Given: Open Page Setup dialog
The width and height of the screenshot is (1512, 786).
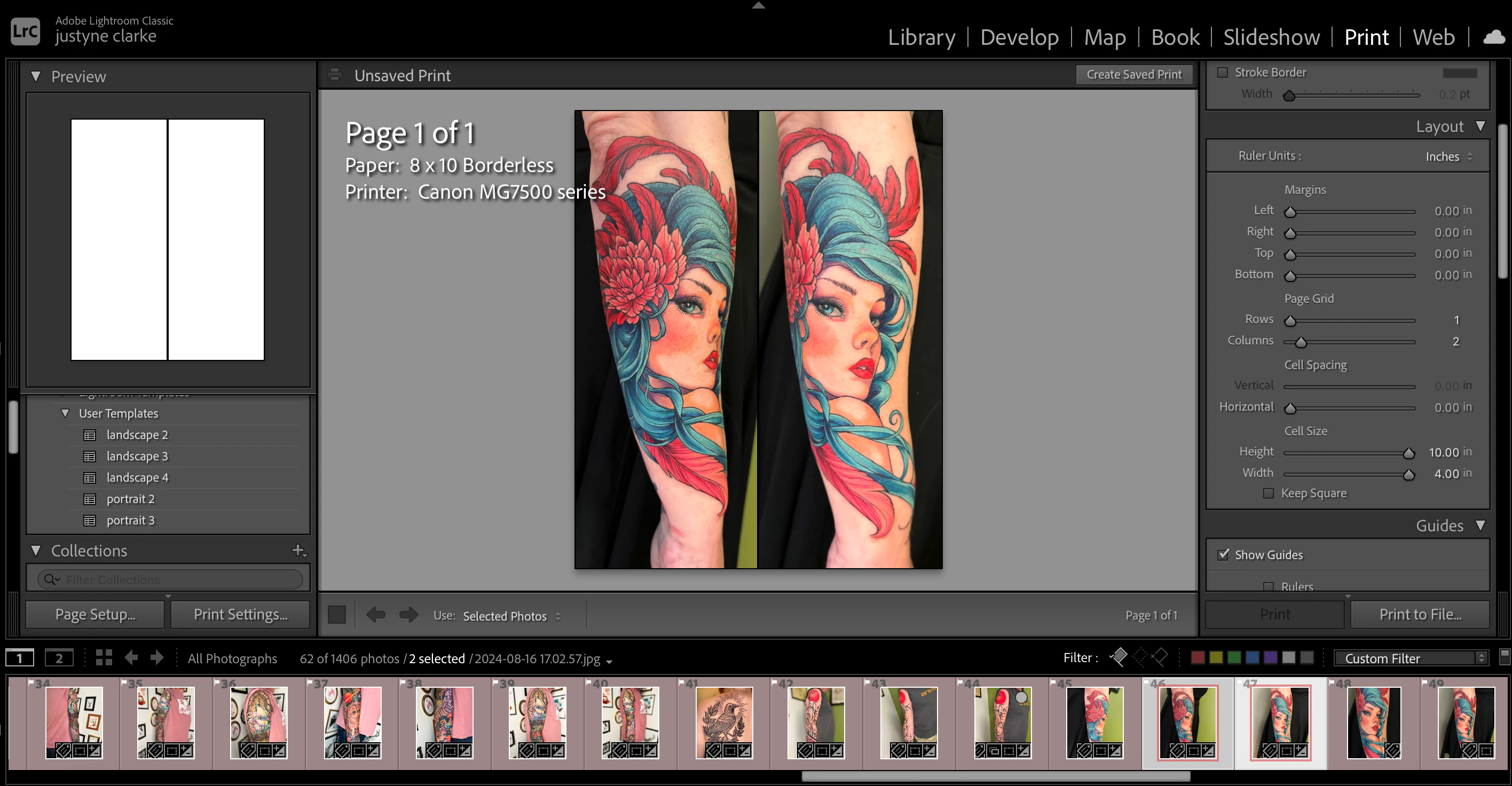Looking at the screenshot, I should [x=95, y=614].
